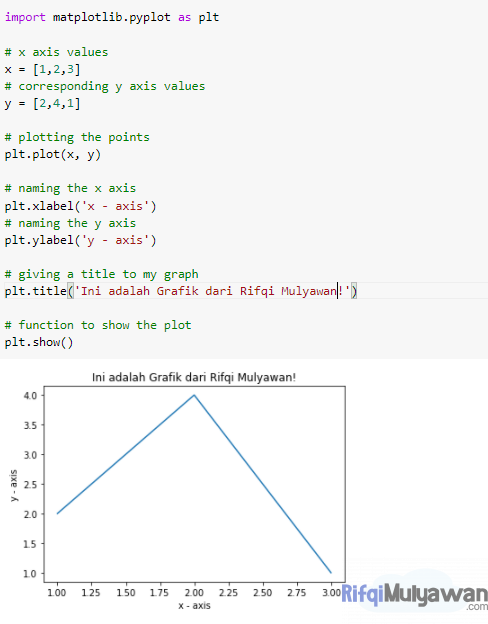The height and width of the screenshot is (624, 488).
Task: Click the '# naming the x axis' comment
Action: (x=70, y=188)
